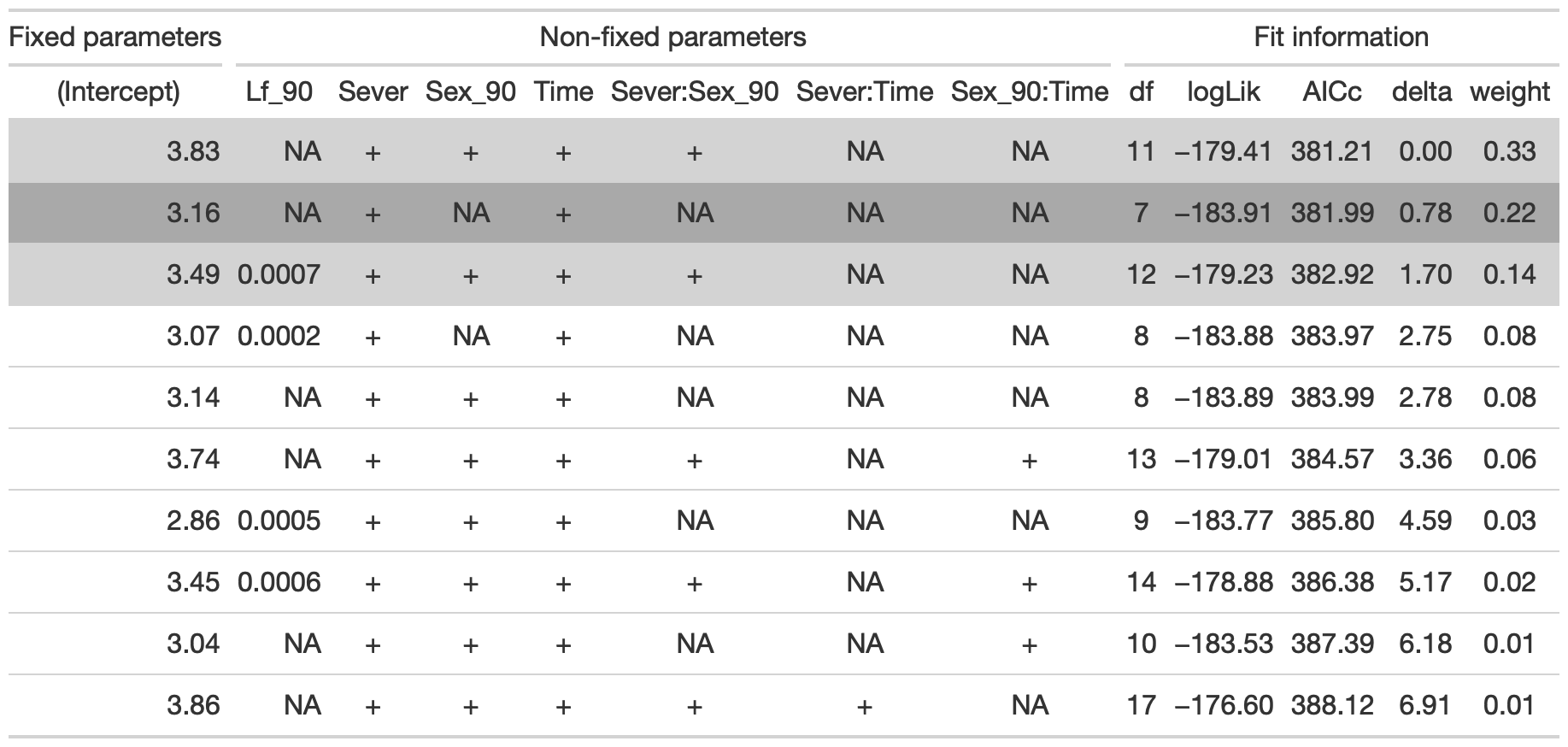Click the weight column header
This screenshot has height=747, width=1568.
[1510, 91]
